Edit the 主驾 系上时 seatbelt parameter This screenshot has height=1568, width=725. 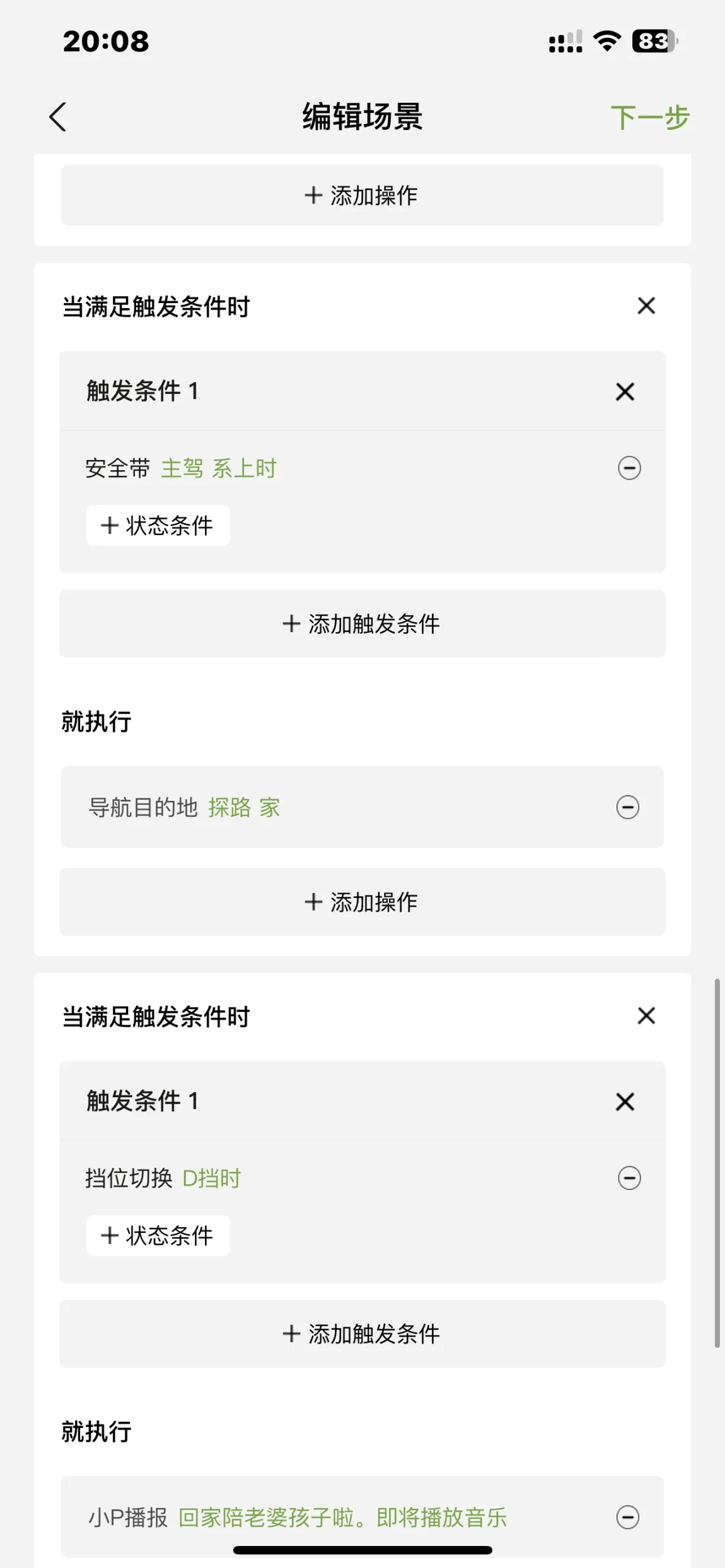(219, 469)
